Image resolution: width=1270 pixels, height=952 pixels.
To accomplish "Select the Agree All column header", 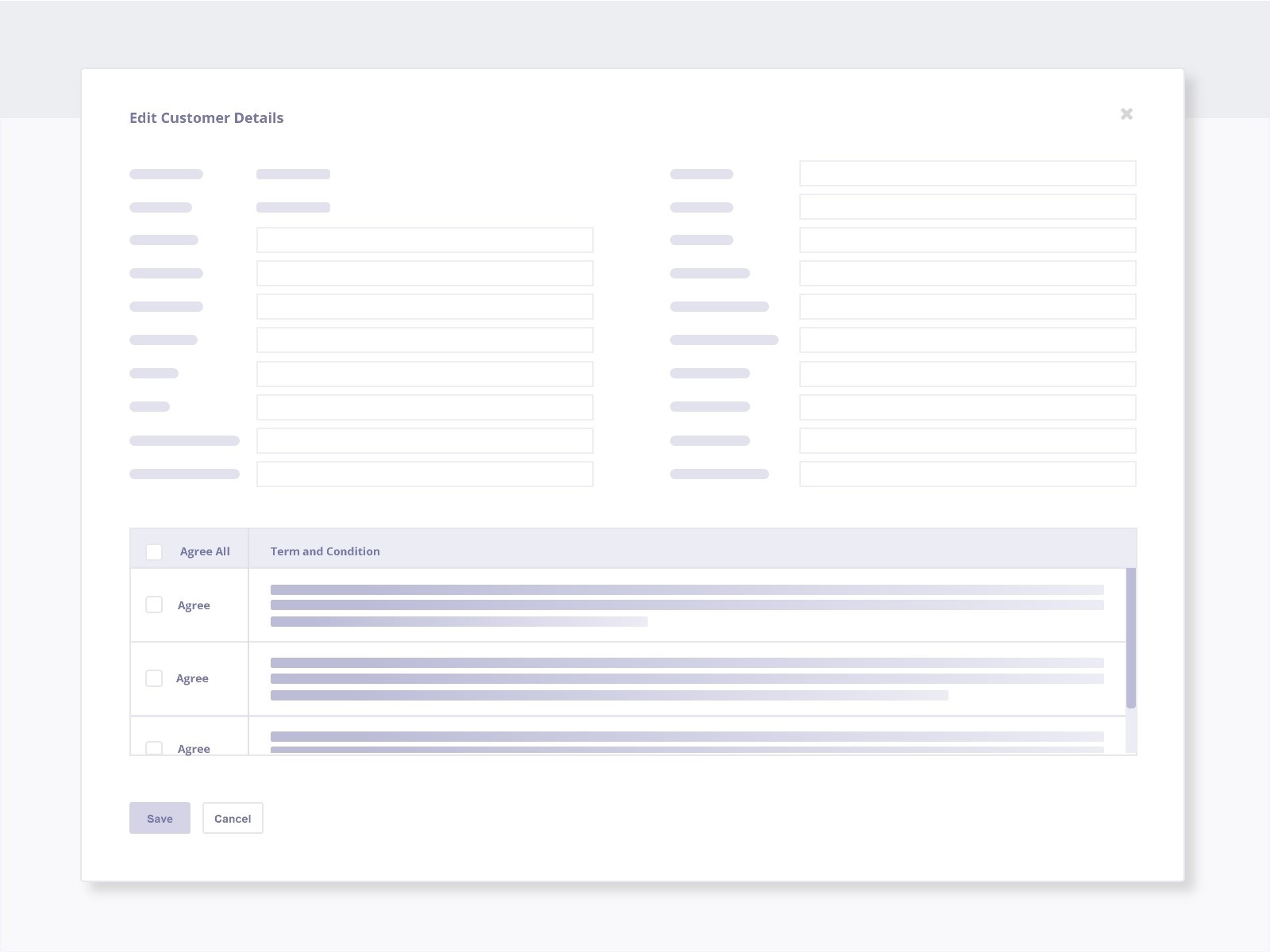I will coord(205,551).
